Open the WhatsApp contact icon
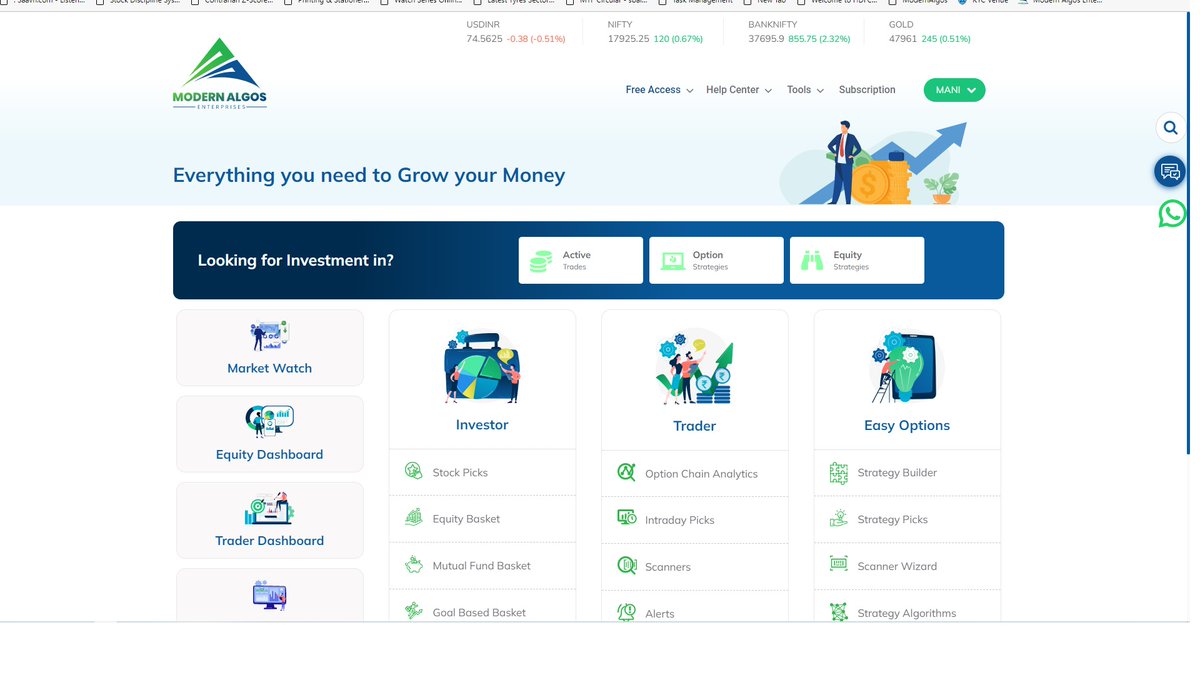Screen dimensions: 1200x675 [1171, 213]
